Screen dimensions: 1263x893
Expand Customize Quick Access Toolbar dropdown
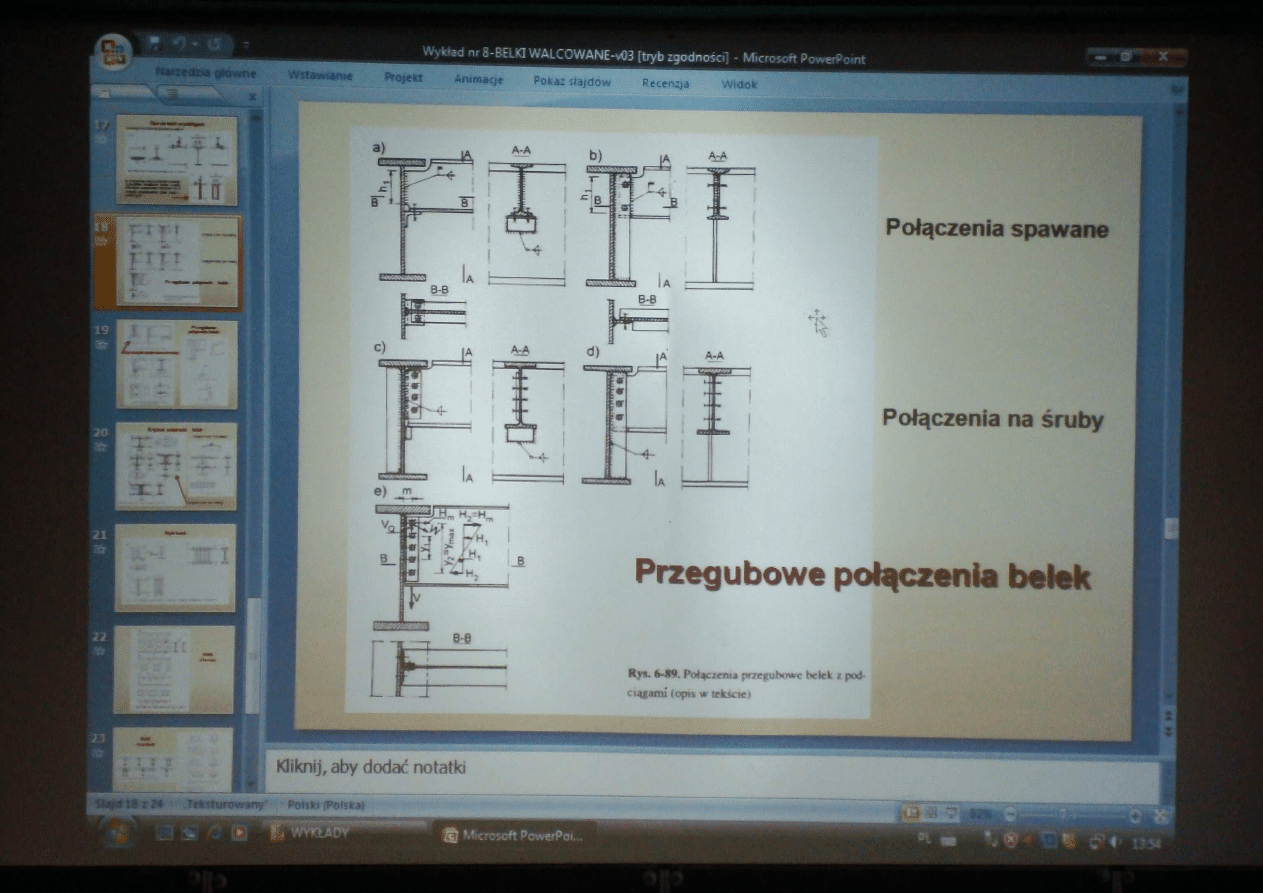[x=246, y=46]
